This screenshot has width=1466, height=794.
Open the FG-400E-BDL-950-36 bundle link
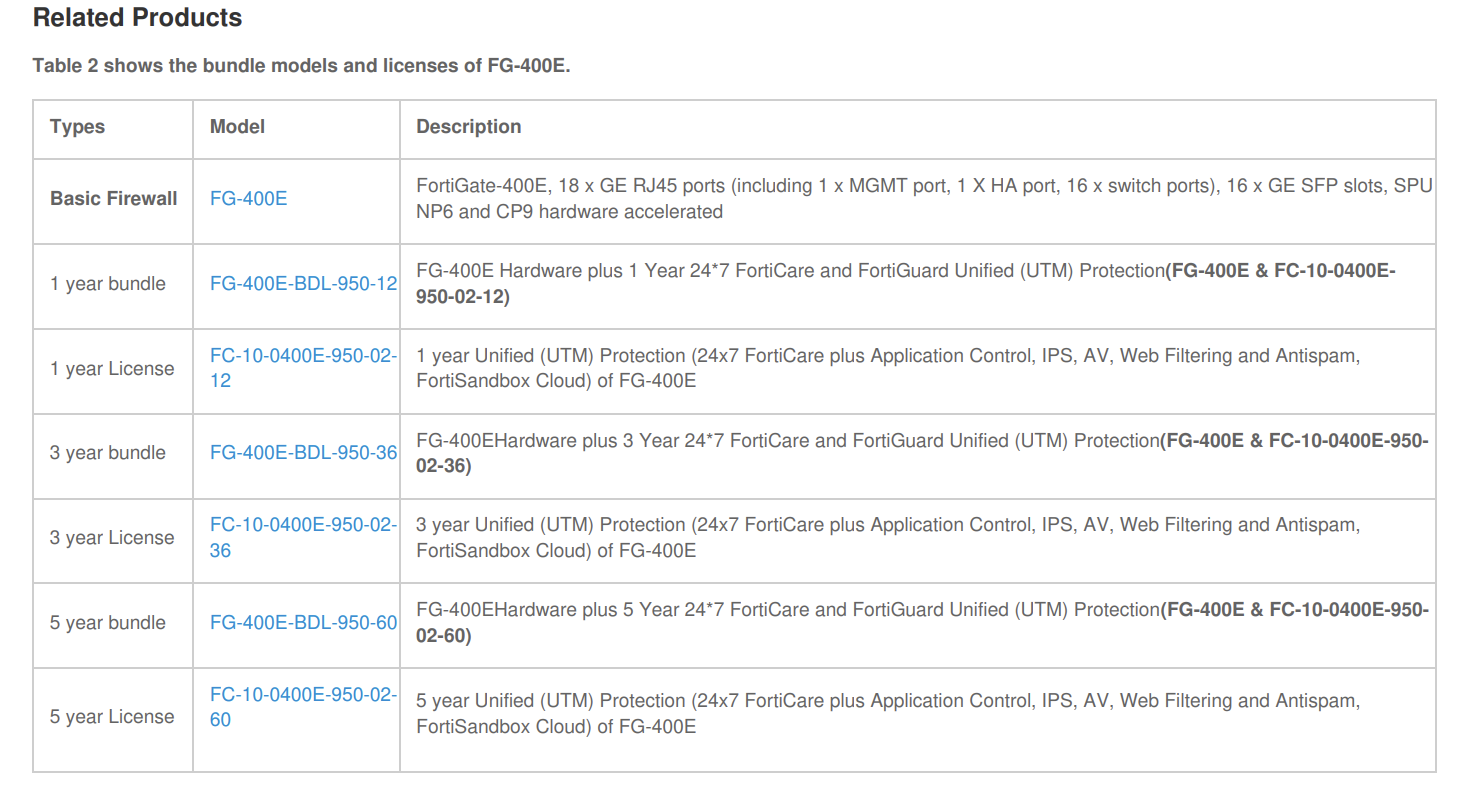(303, 452)
